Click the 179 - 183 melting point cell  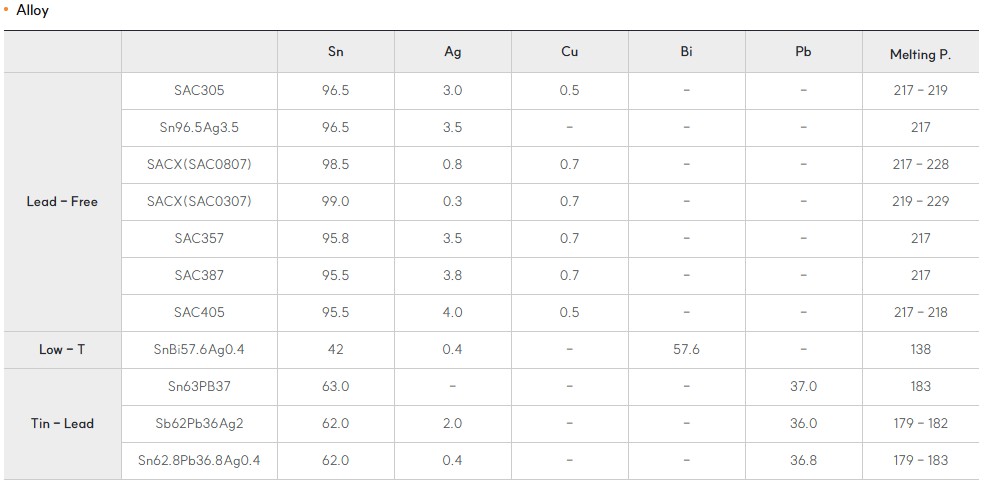tap(920, 461)
